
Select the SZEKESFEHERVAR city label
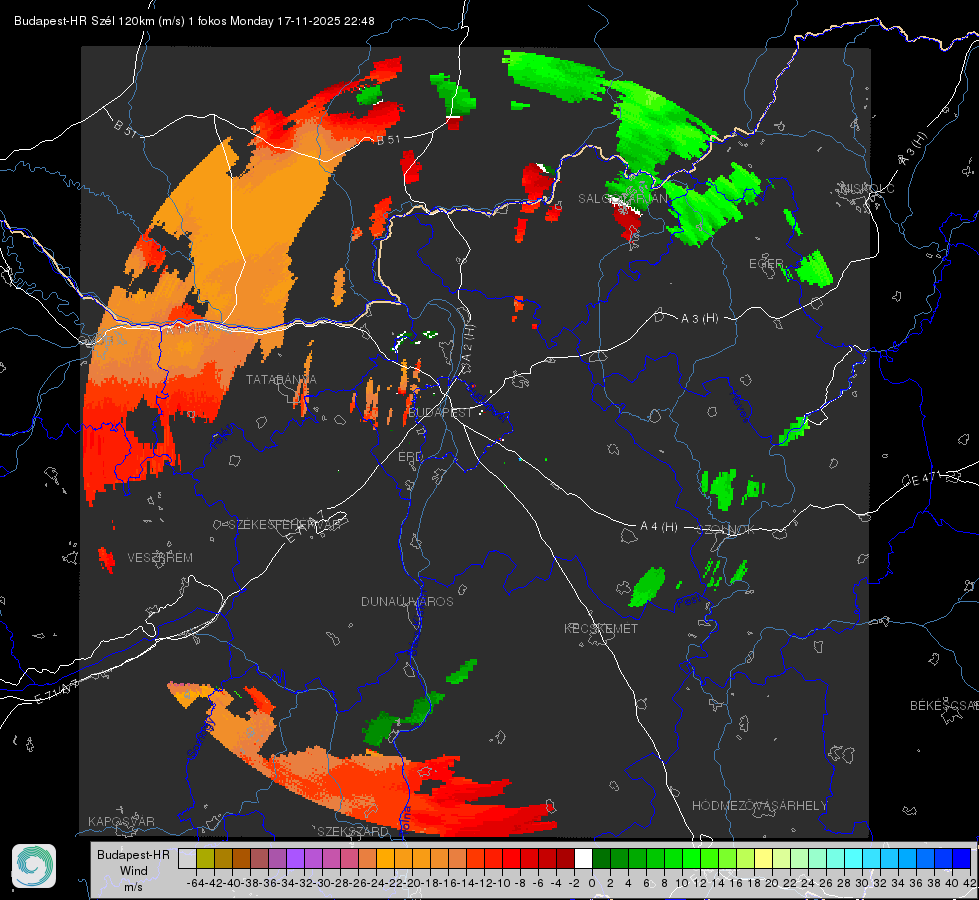click(x=286, y=525)
